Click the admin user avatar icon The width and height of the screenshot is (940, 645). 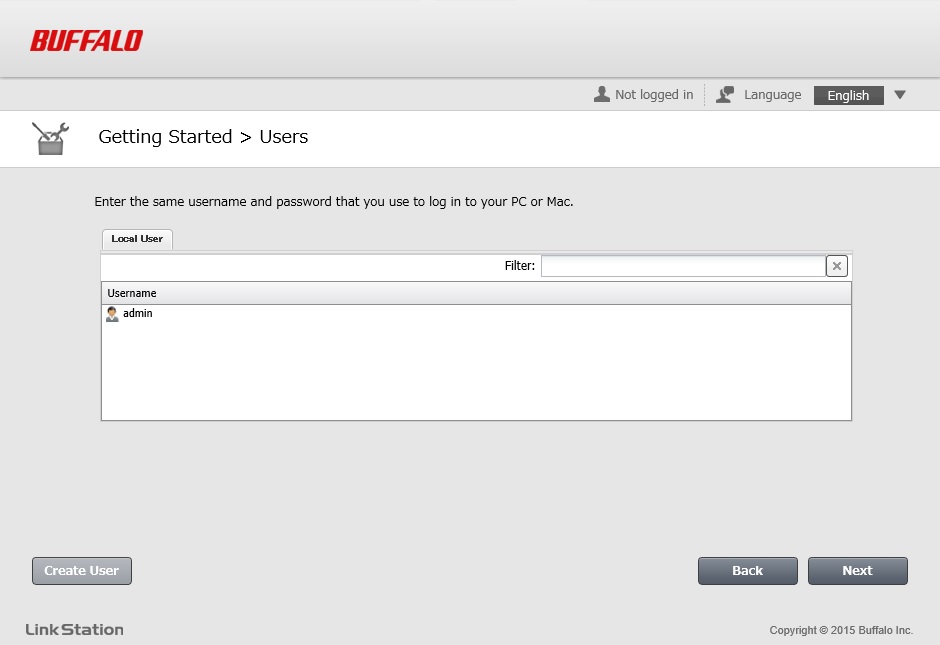point(112,314)
